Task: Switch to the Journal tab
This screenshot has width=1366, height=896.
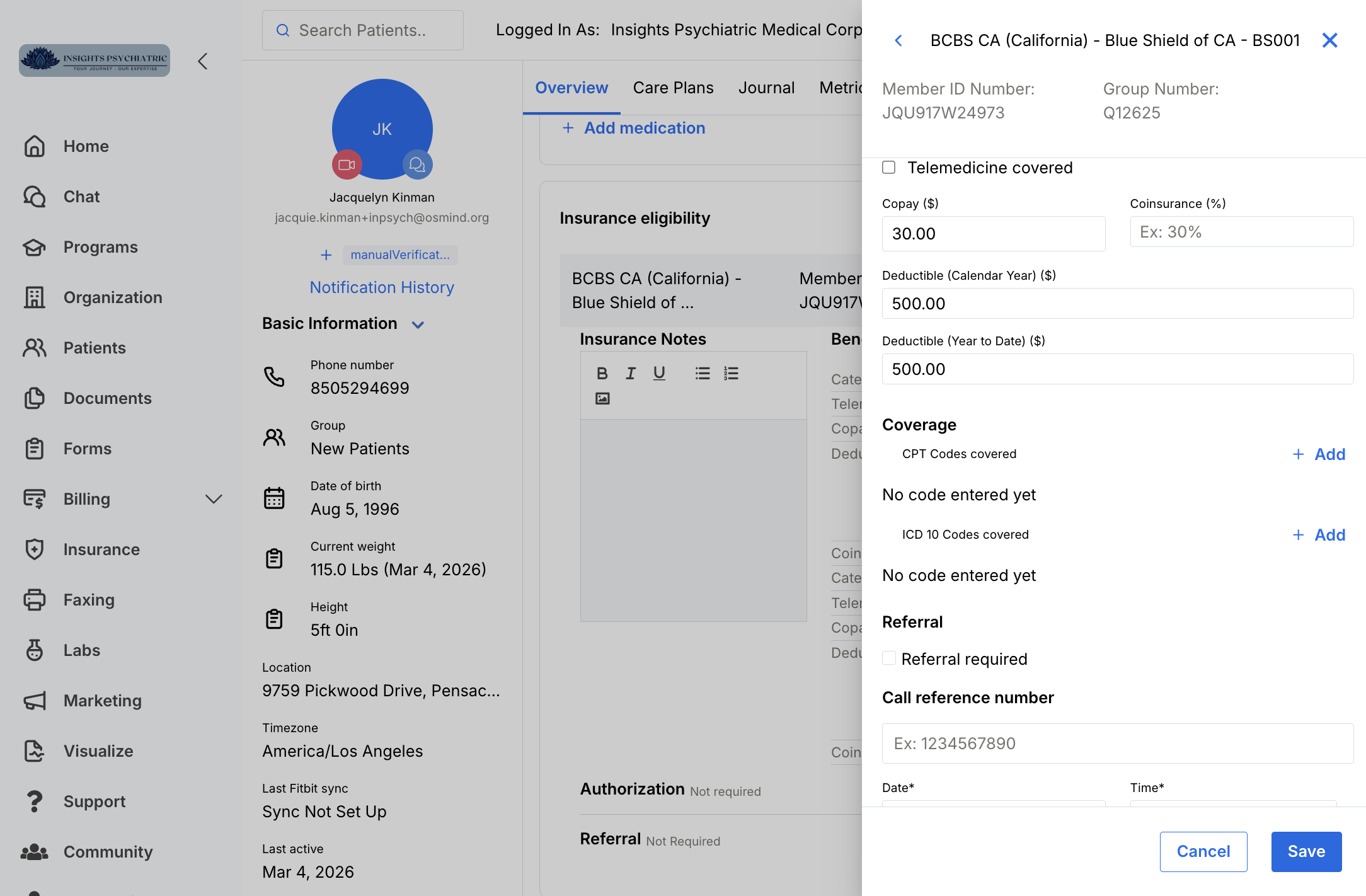Action: [766, 88]
